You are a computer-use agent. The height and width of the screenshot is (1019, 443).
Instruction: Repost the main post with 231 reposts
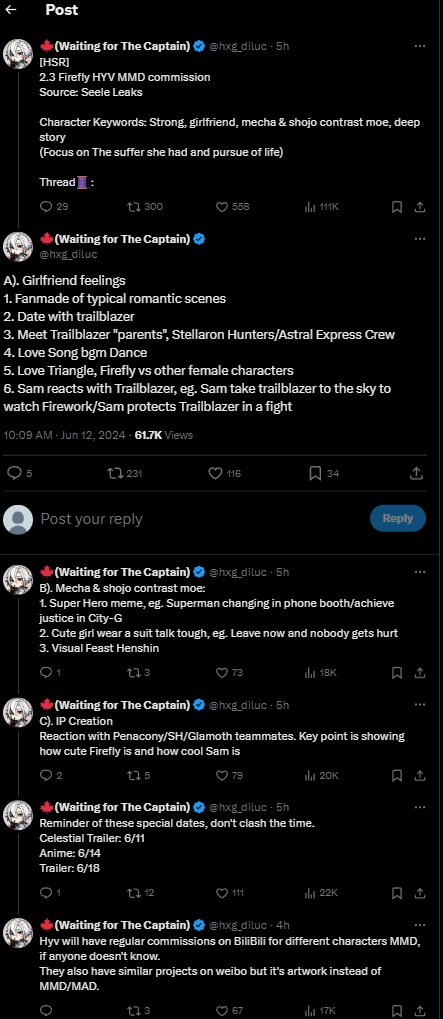pyautogui.click(x=124, y=473)
